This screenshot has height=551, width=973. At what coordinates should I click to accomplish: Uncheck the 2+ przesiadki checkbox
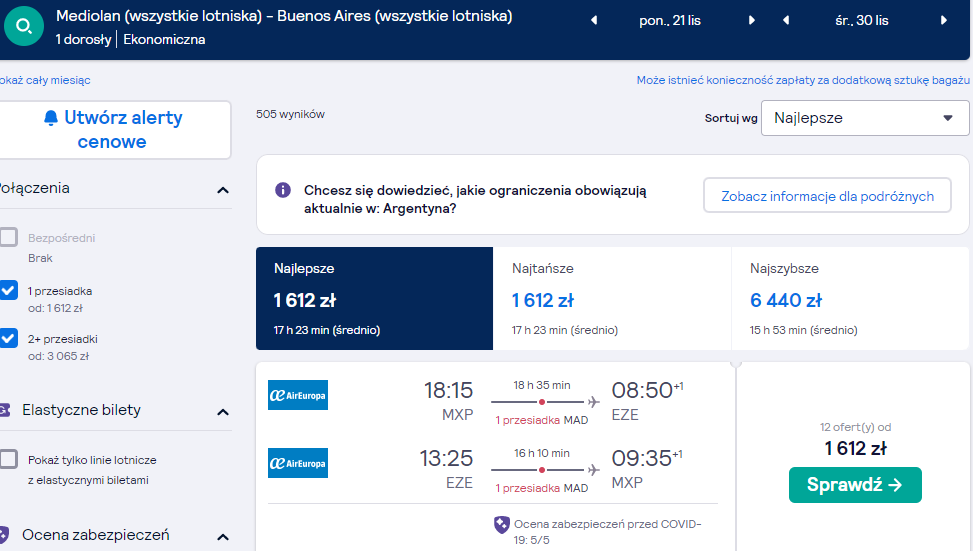(x=9, y=338)
